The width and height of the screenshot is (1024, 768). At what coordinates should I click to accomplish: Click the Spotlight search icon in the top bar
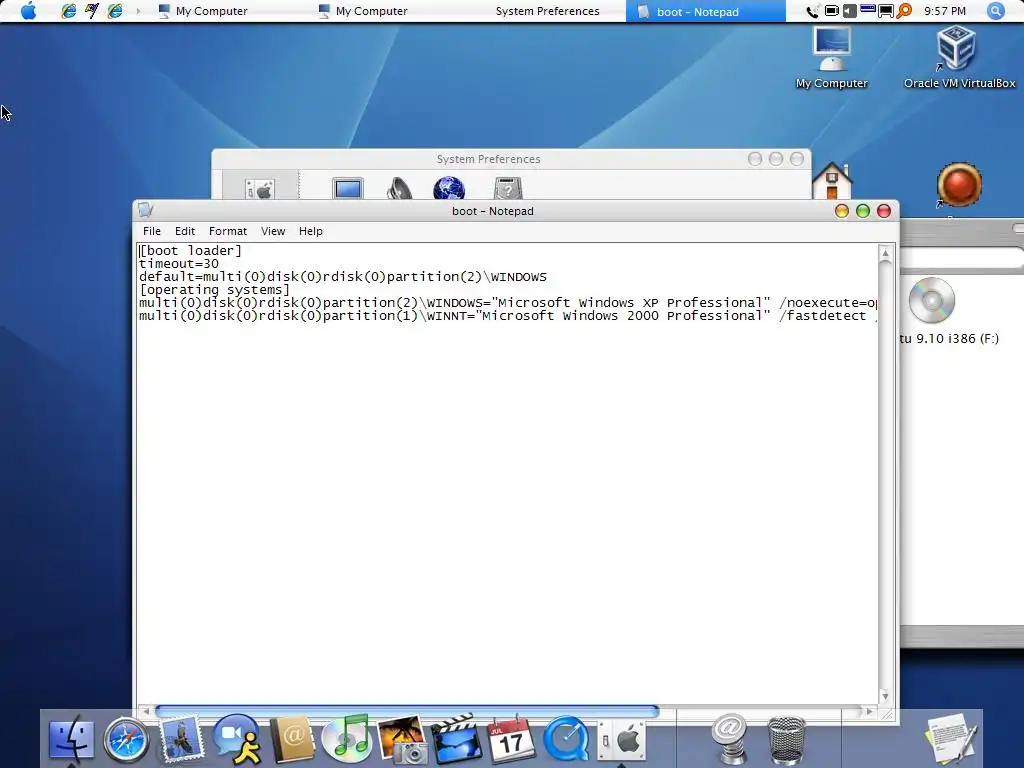click(x=995, y=11)
